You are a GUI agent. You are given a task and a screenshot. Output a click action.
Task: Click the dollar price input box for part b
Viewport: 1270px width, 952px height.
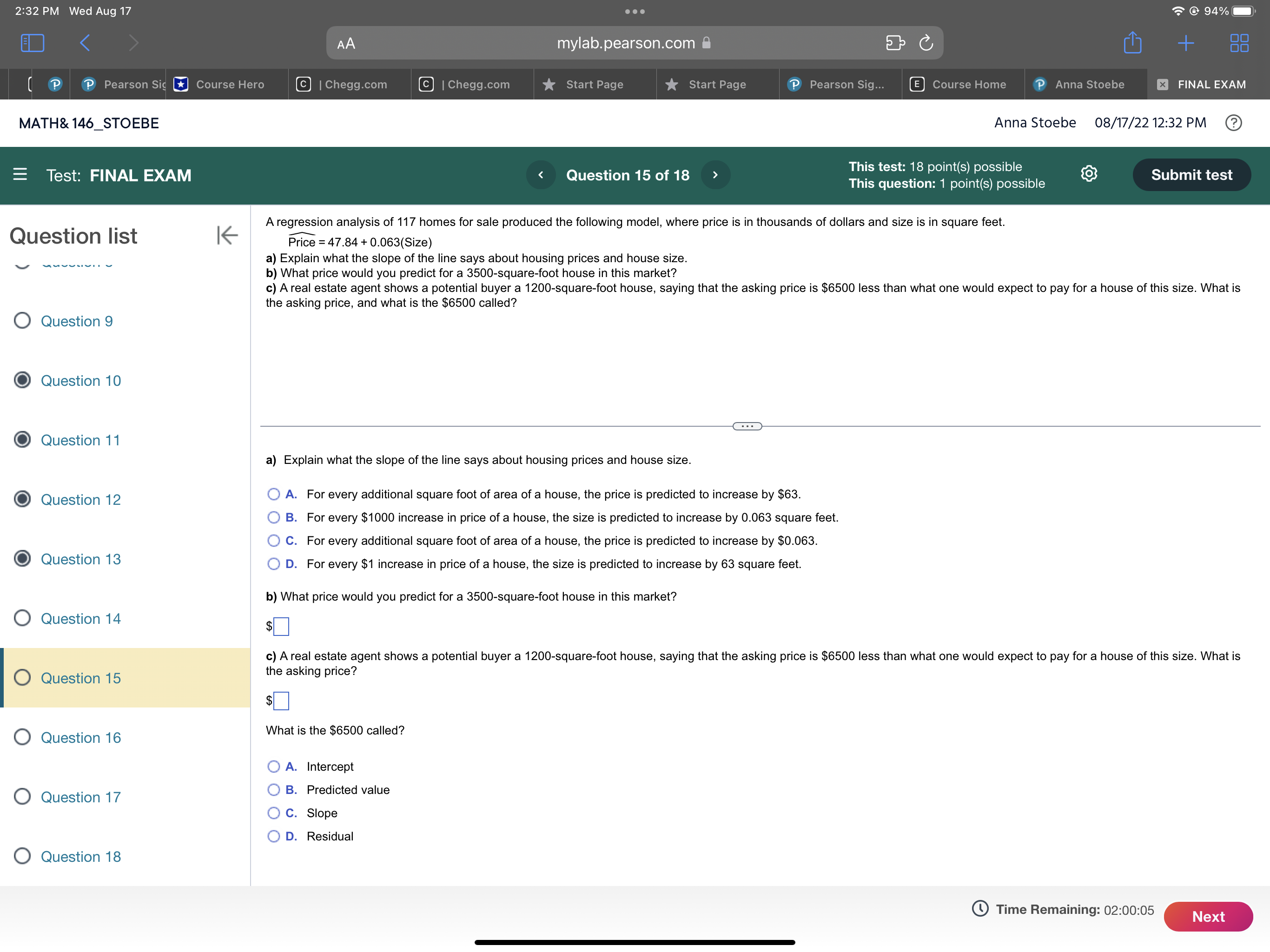click(x=281, y=627)
